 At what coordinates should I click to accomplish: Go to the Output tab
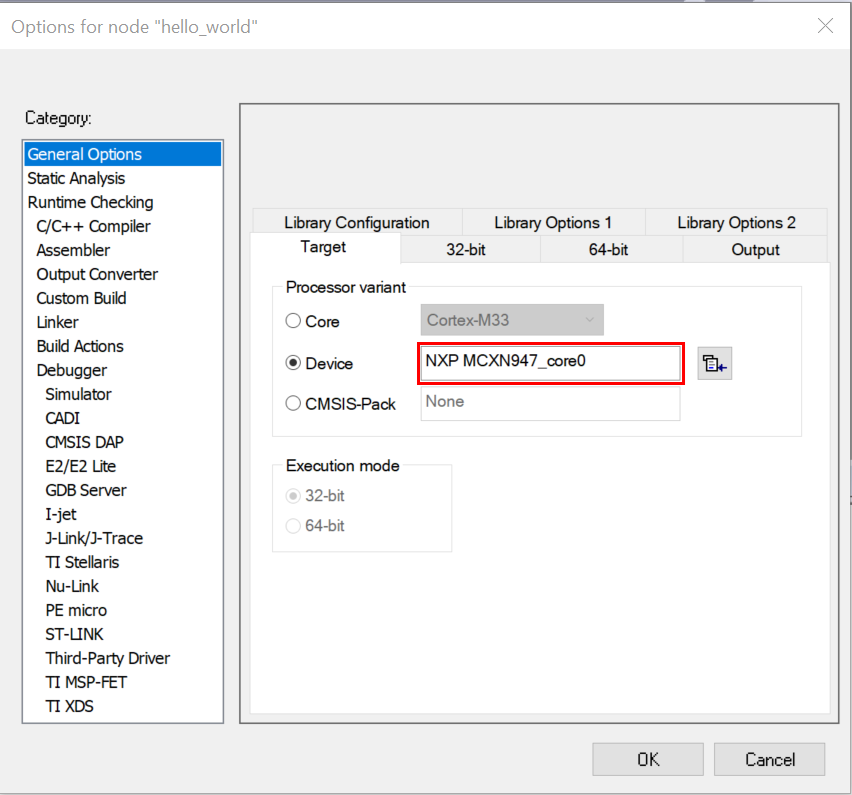[755, 250]
